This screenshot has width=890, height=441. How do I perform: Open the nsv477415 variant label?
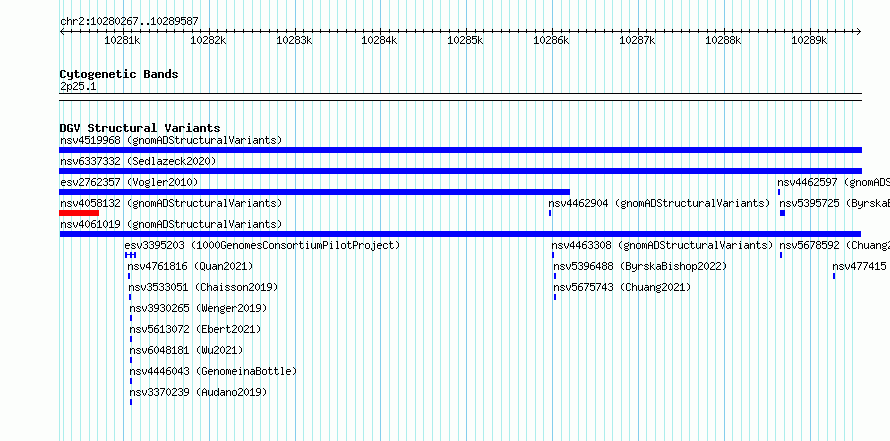(x=860, y=266)
